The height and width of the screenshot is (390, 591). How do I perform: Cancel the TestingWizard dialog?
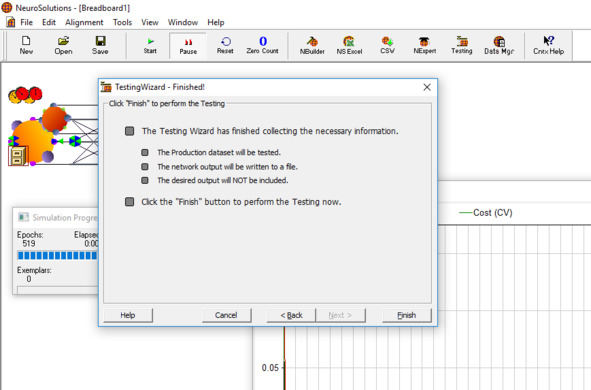[x=226, y=315]
